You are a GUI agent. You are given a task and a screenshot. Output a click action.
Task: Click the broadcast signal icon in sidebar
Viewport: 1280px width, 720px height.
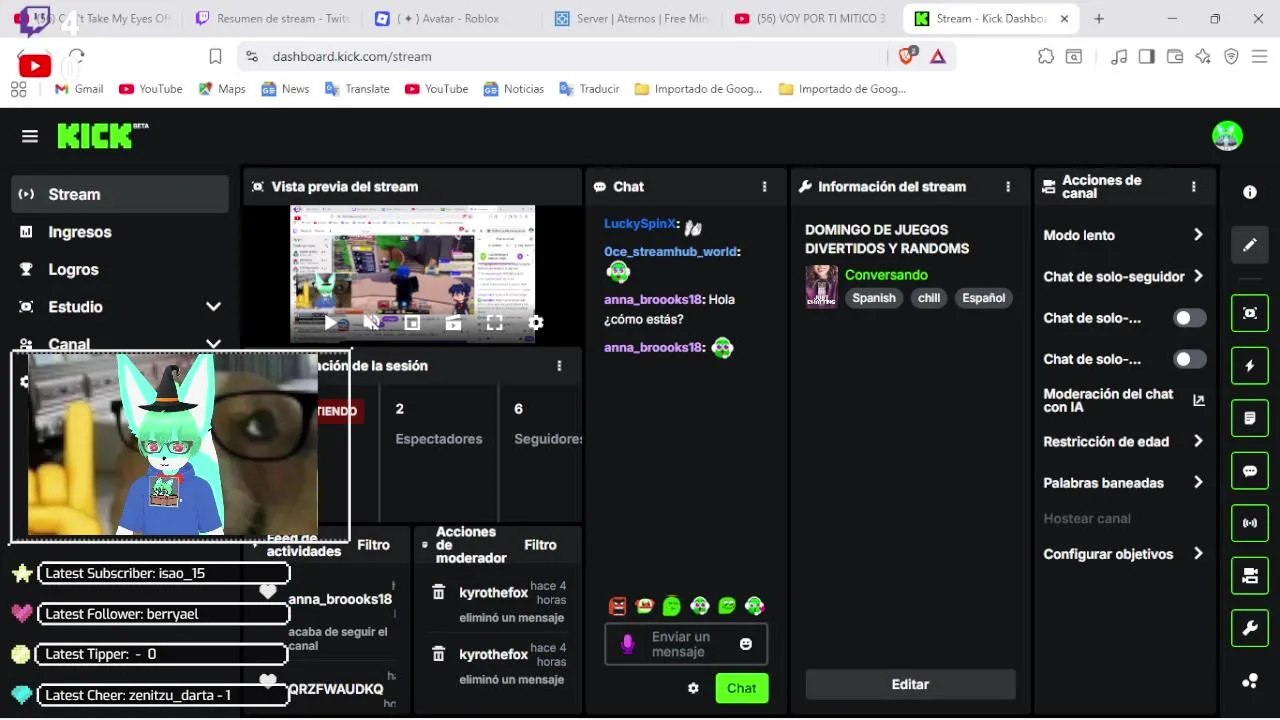[1250, 523]
